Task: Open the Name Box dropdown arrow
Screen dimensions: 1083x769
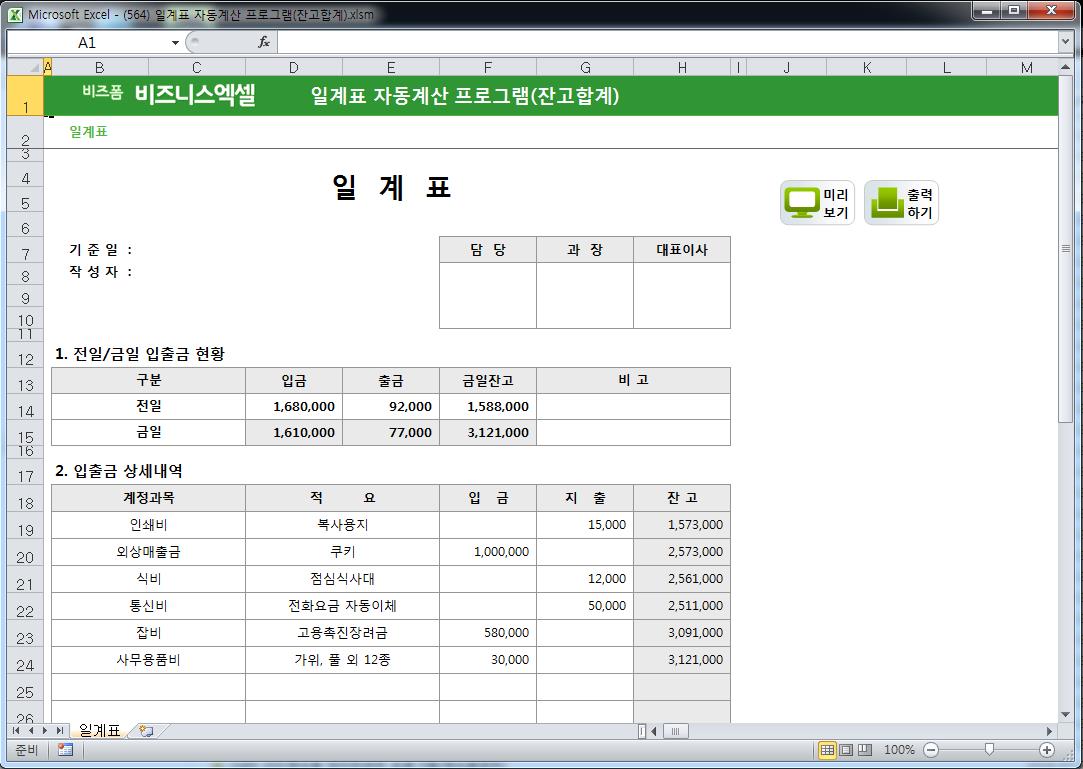Action: pos(175,43)
